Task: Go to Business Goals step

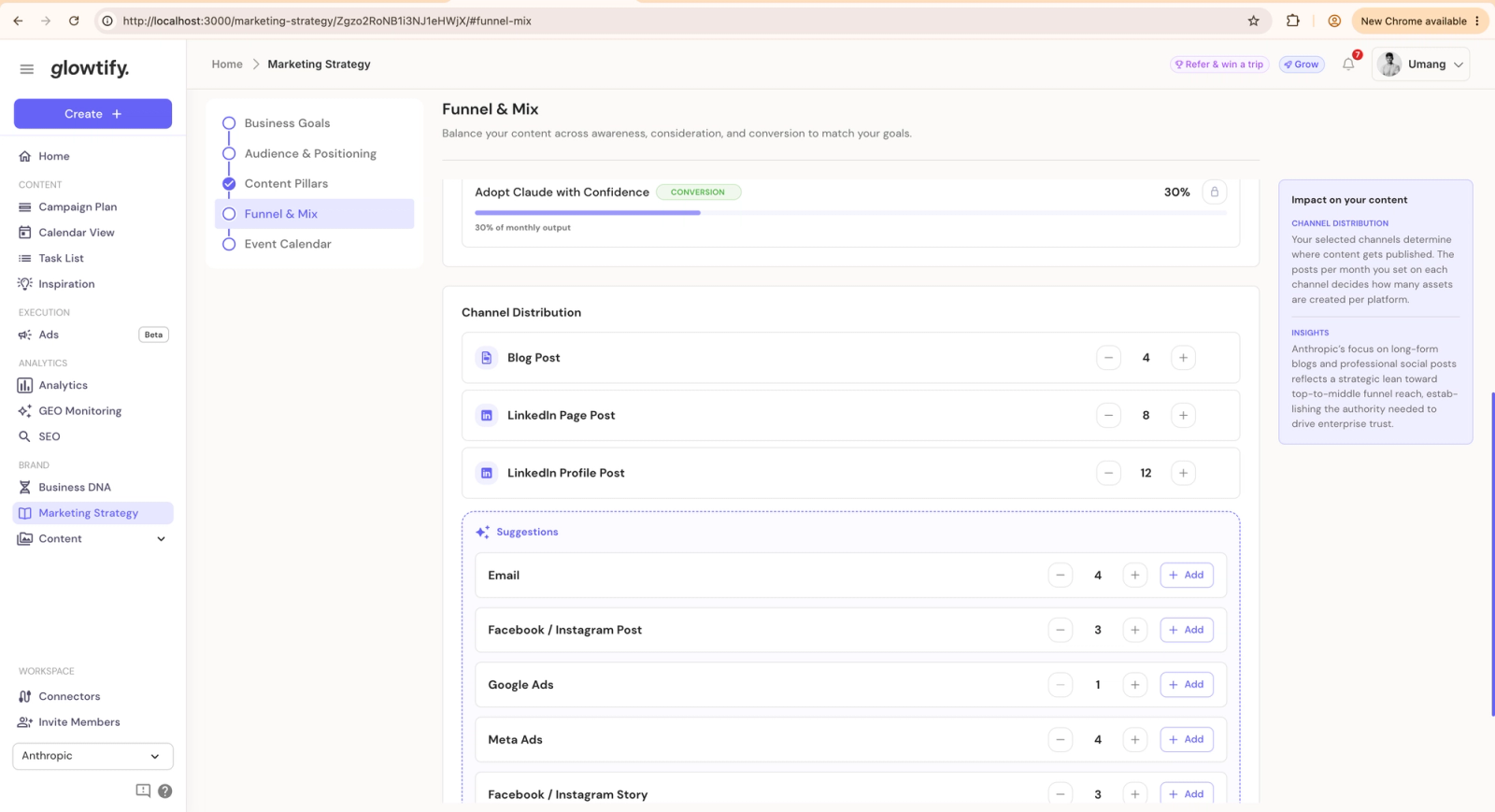Action: [287, 123]
